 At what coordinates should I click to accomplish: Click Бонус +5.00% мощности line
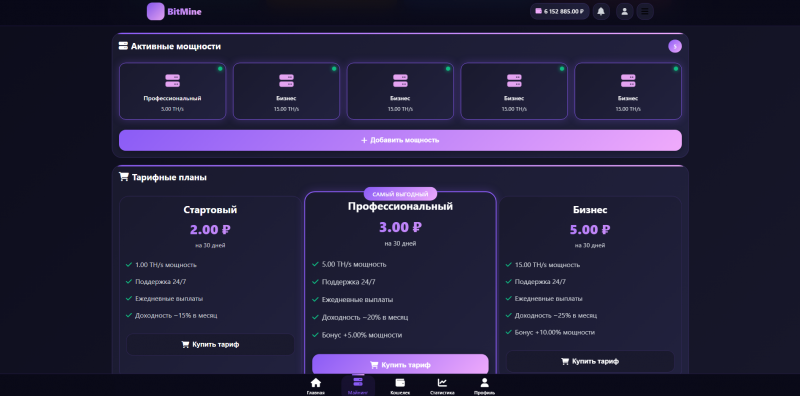(x=362, y=335)
